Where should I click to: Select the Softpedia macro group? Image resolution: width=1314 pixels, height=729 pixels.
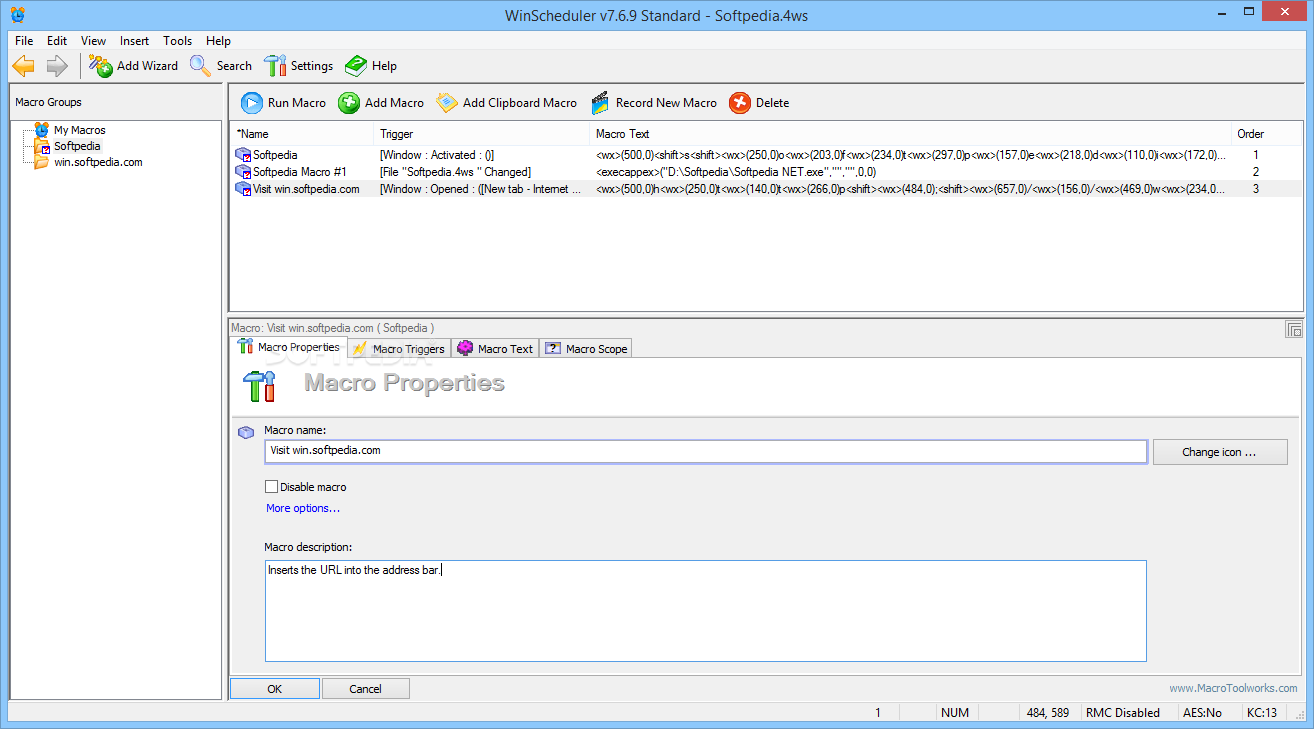point(77,146)
